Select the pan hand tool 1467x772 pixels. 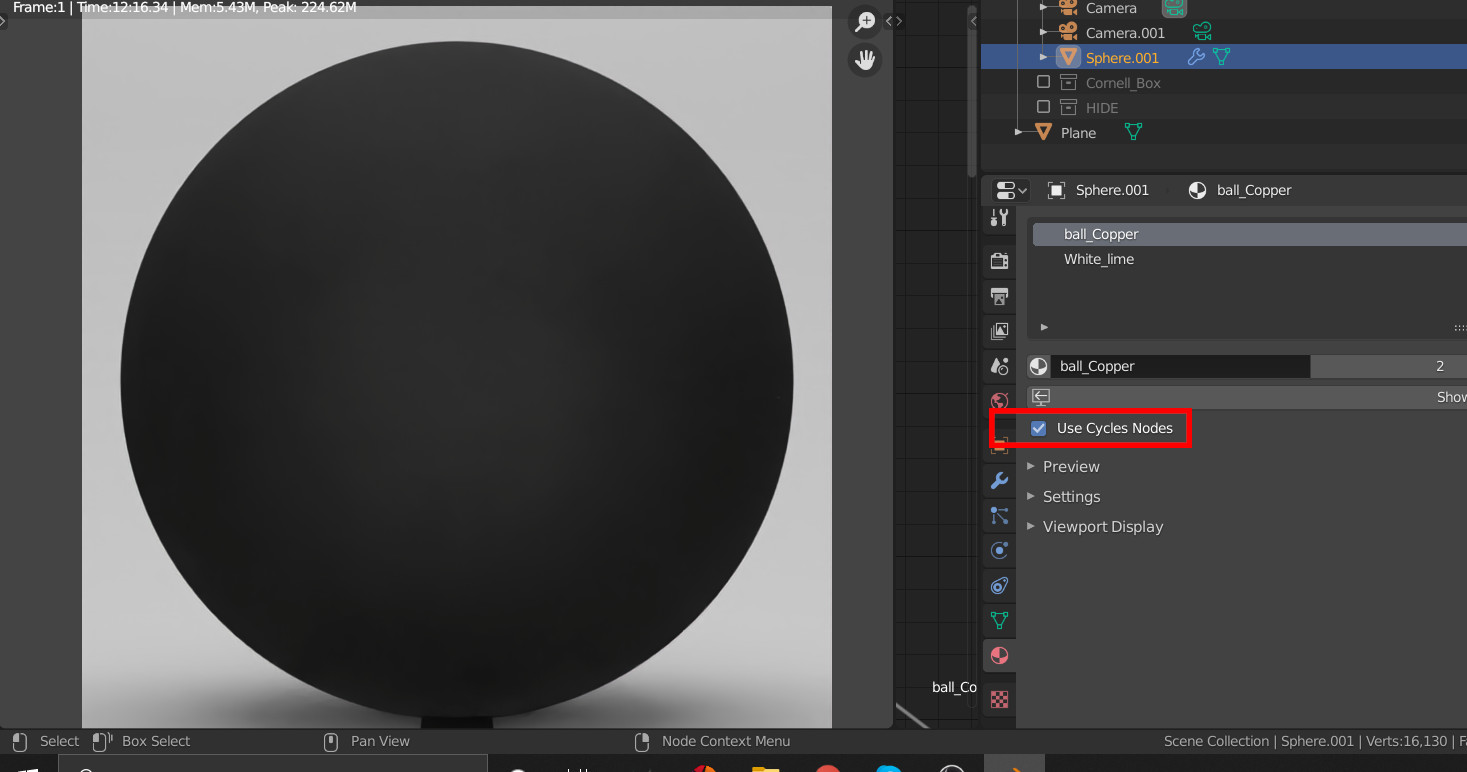pyautogui.click(x=865, y=60)
